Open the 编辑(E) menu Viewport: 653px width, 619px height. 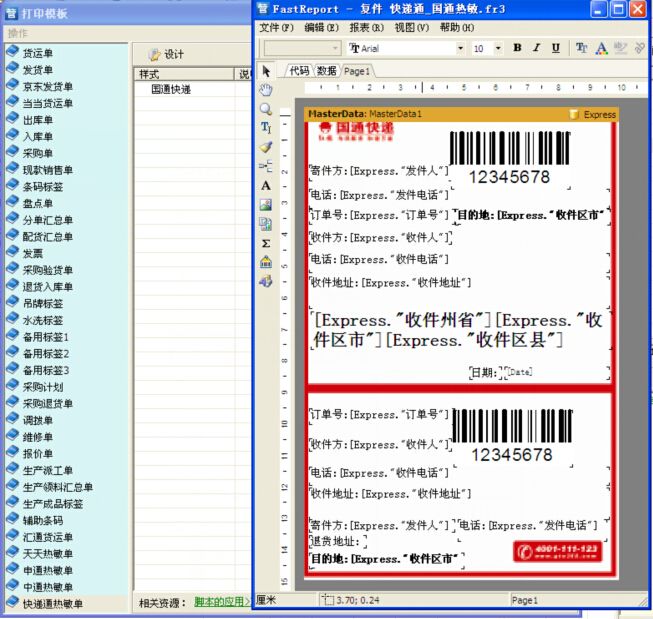point(322,27)
